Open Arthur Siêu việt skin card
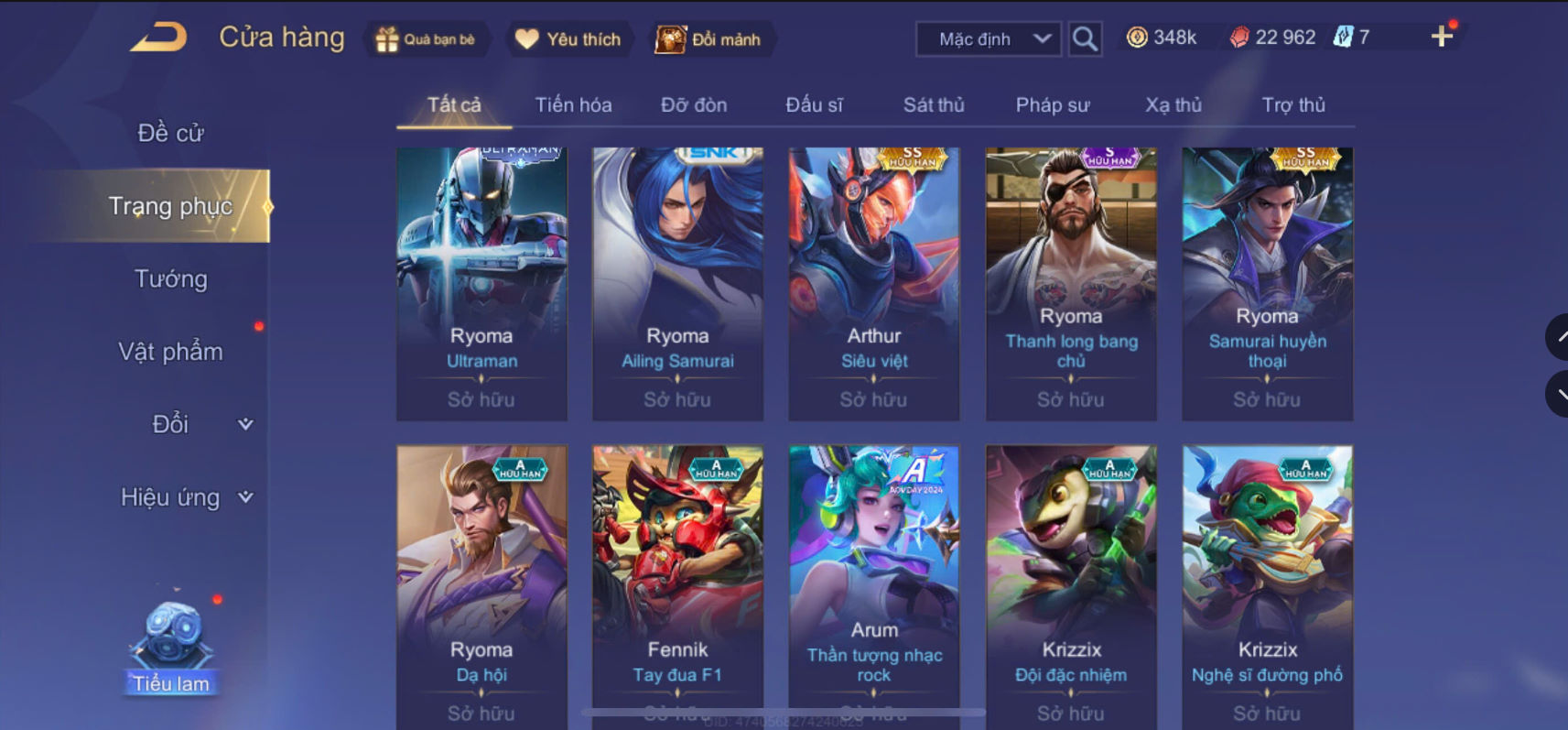This screenshot has height=730, width=1568. click(874, 284)
